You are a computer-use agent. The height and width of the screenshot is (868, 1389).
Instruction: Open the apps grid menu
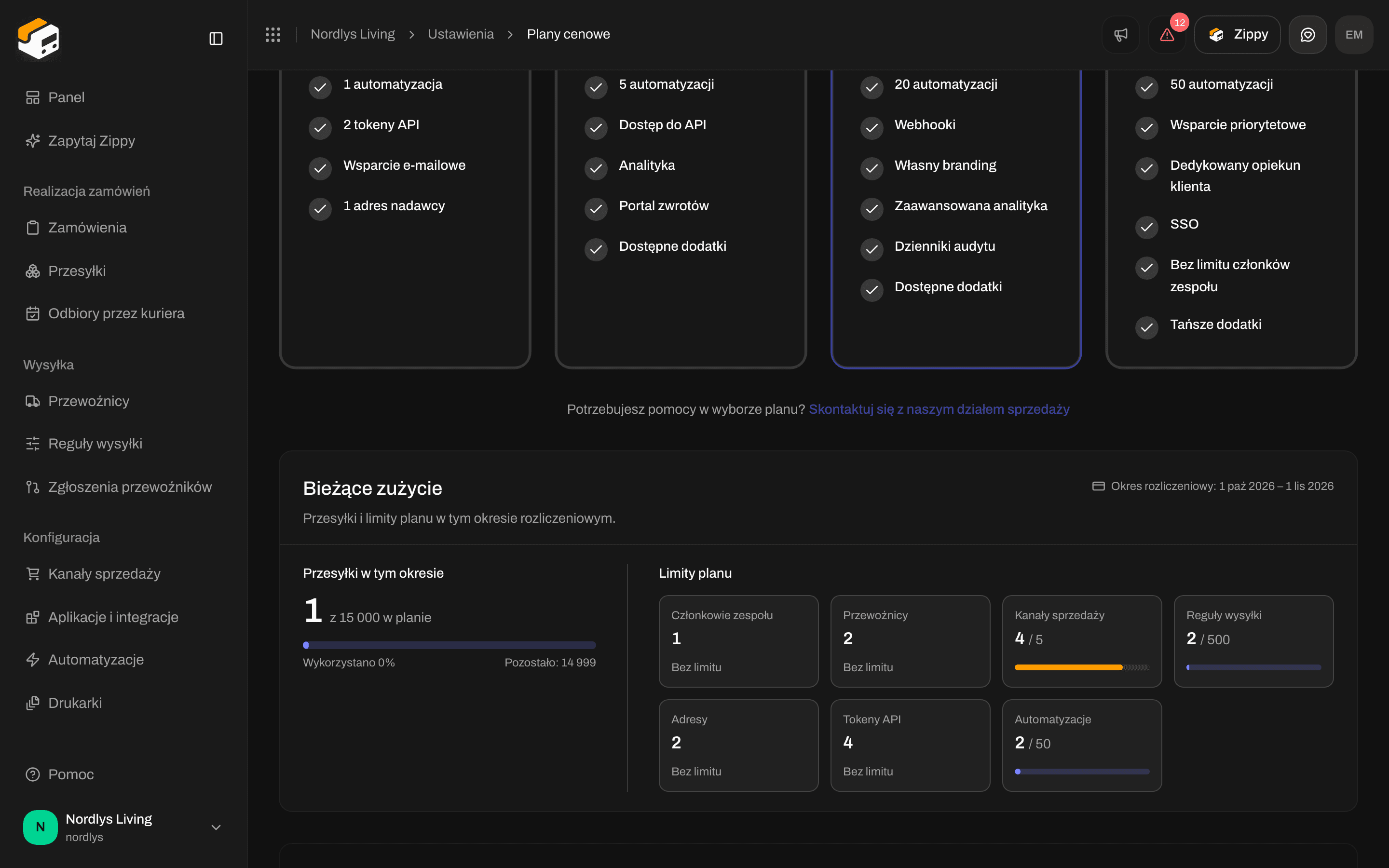pyautogui.click(x=272, y=34)
